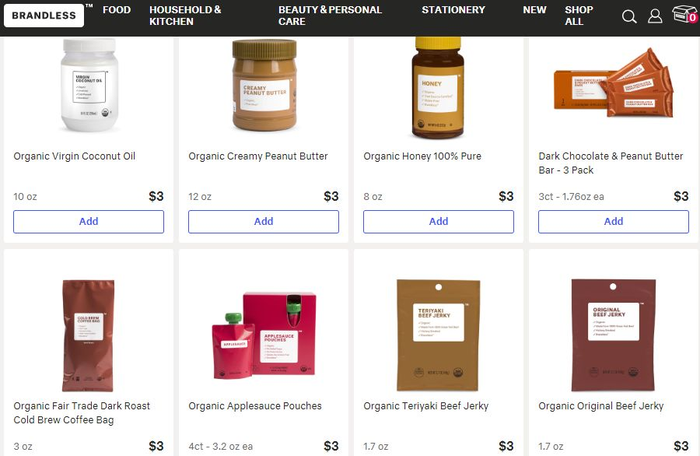Viewport: 700px width, 456px height.
Task: Open the Food menu
Action: 117,10
